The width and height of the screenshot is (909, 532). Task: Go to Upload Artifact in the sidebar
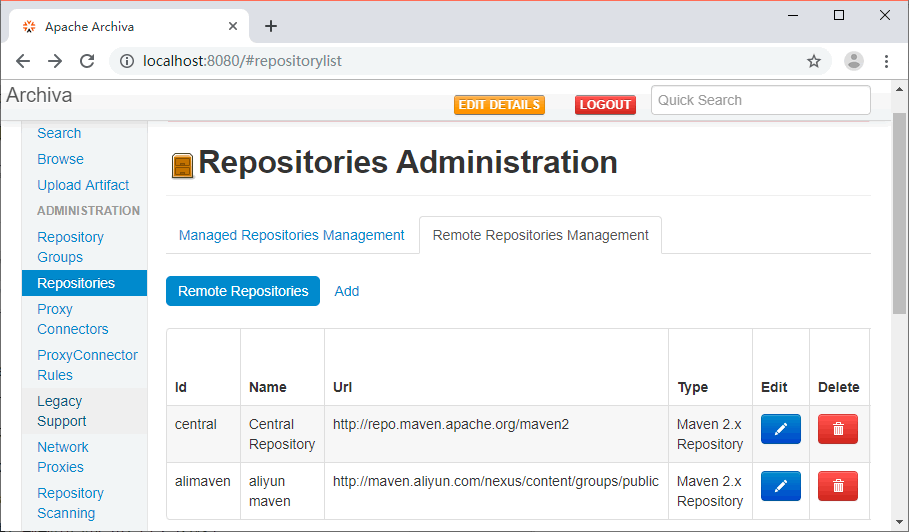[83, 185]
